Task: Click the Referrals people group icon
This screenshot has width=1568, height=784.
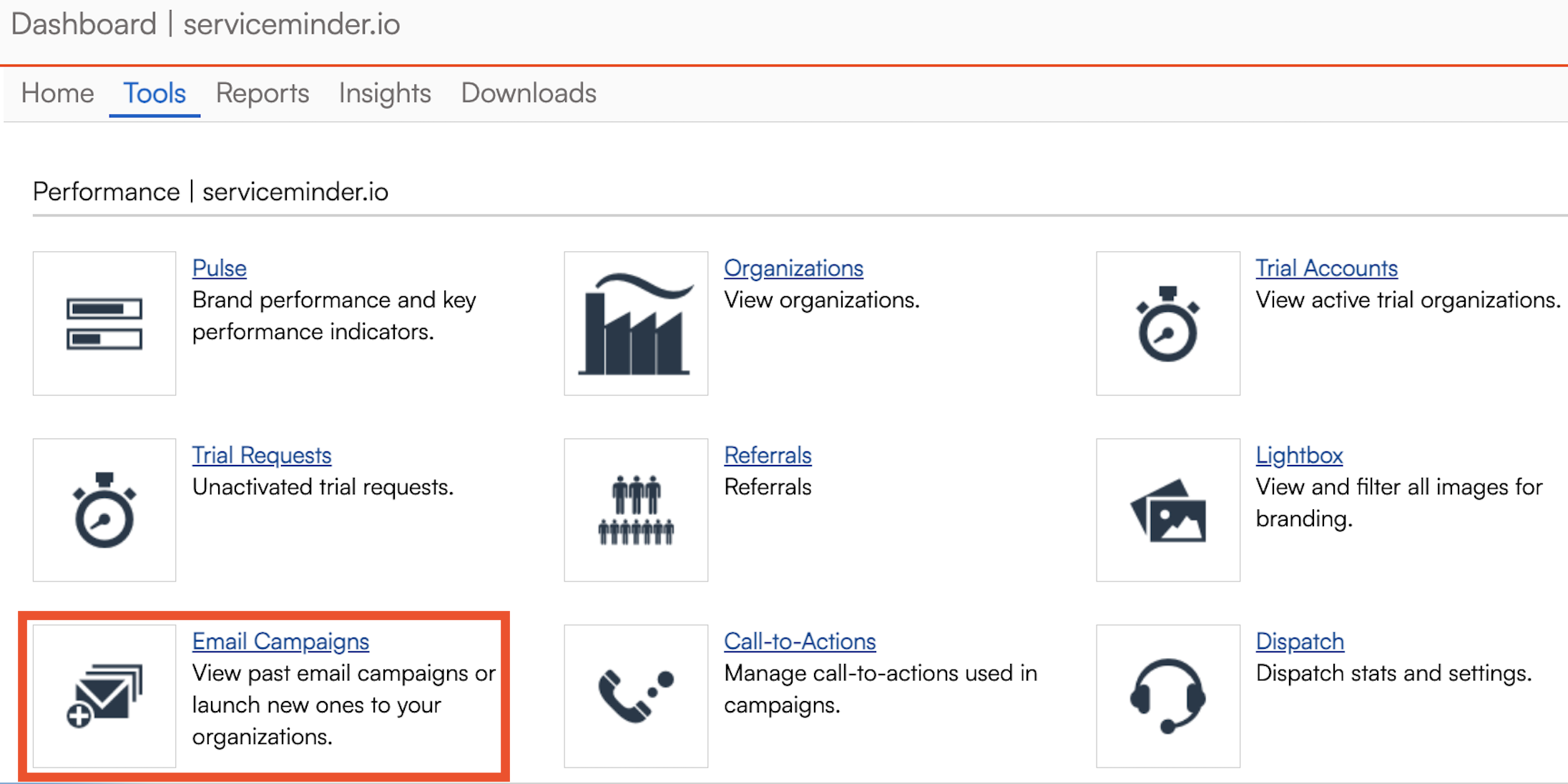Action: [635, 510]
